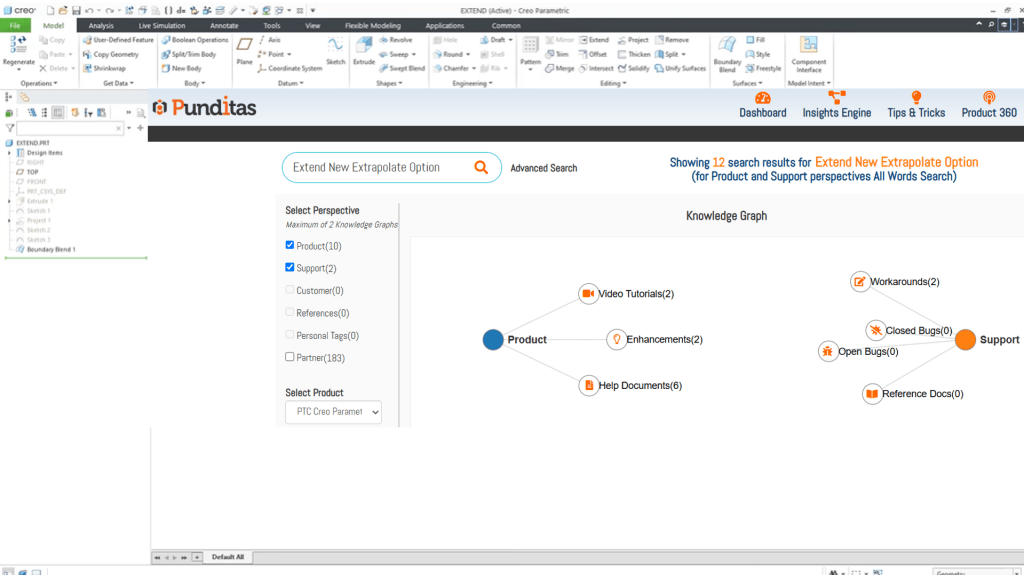The image size is (1024, 575).
Task: Click the Extrude tool icon
Action: click(364, 48)
